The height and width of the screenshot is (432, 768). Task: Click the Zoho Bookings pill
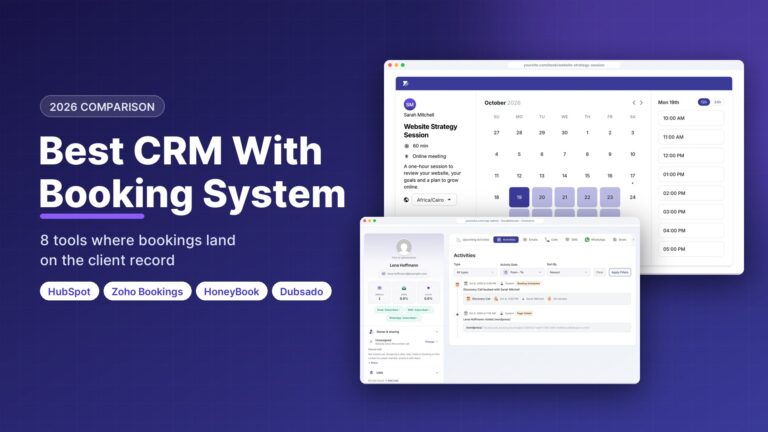click(x=147, y=291)
